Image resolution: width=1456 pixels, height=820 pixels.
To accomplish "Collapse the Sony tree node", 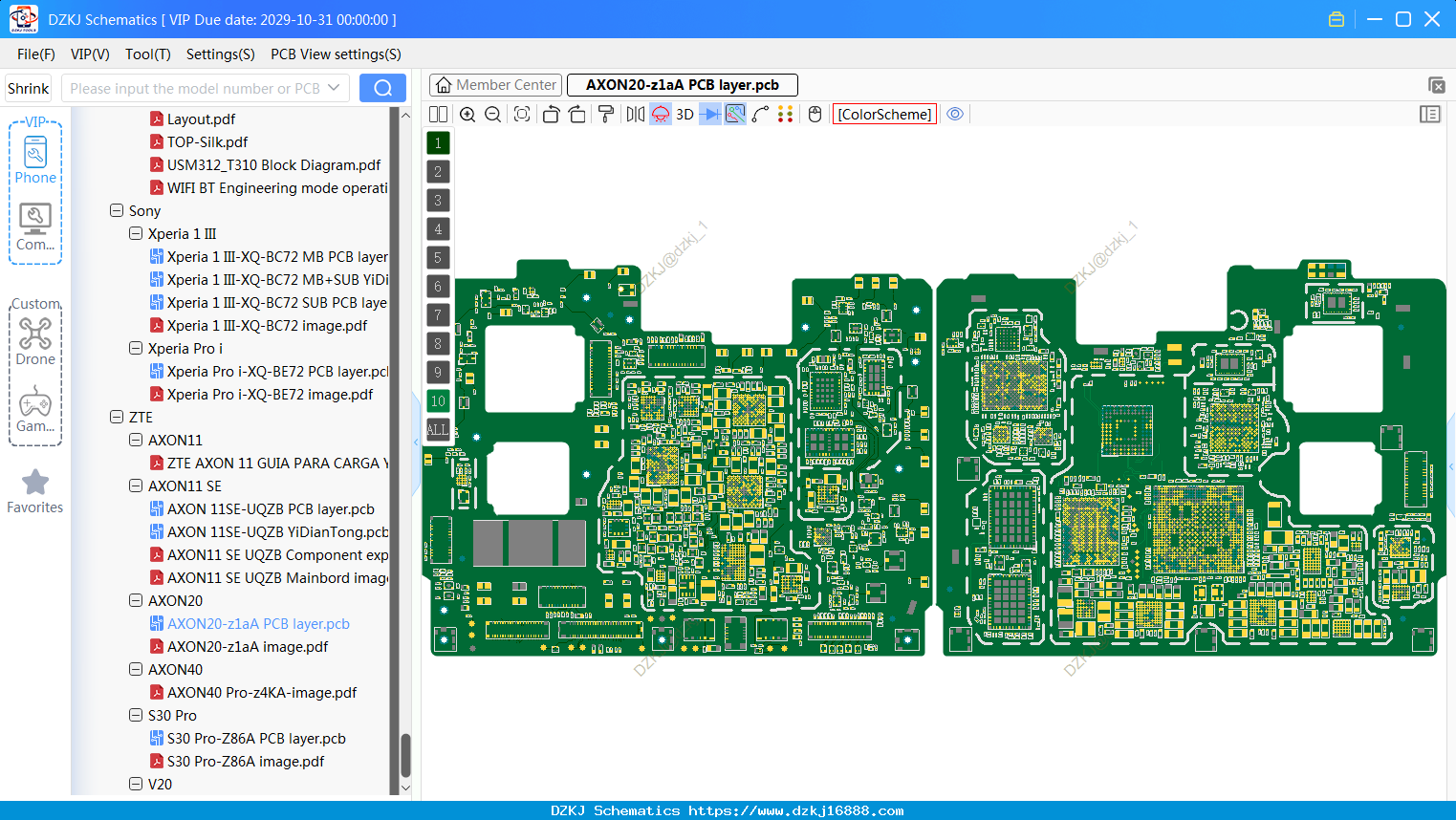I will coord(117,210).
